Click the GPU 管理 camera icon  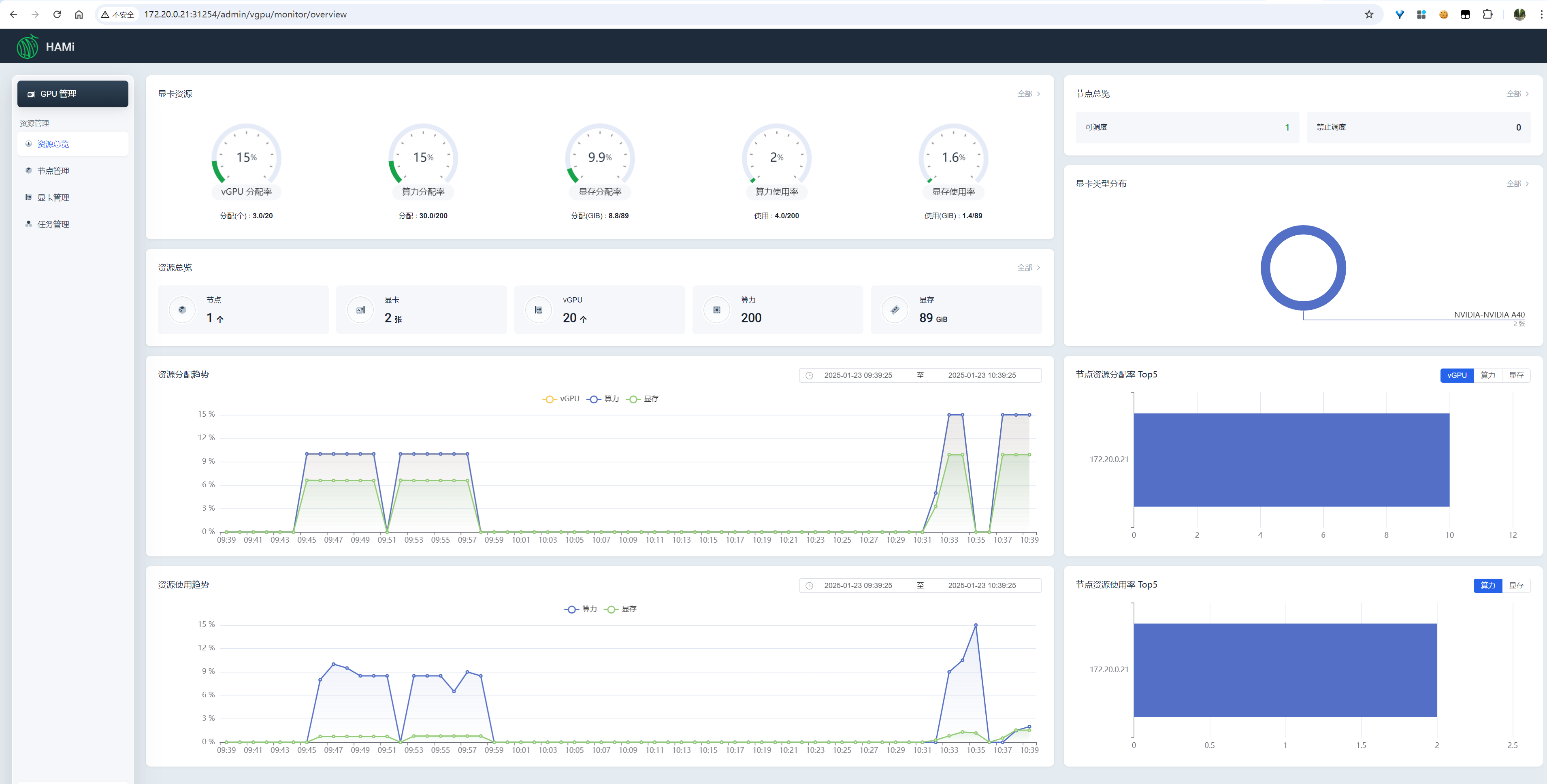(x=31, y=94)
